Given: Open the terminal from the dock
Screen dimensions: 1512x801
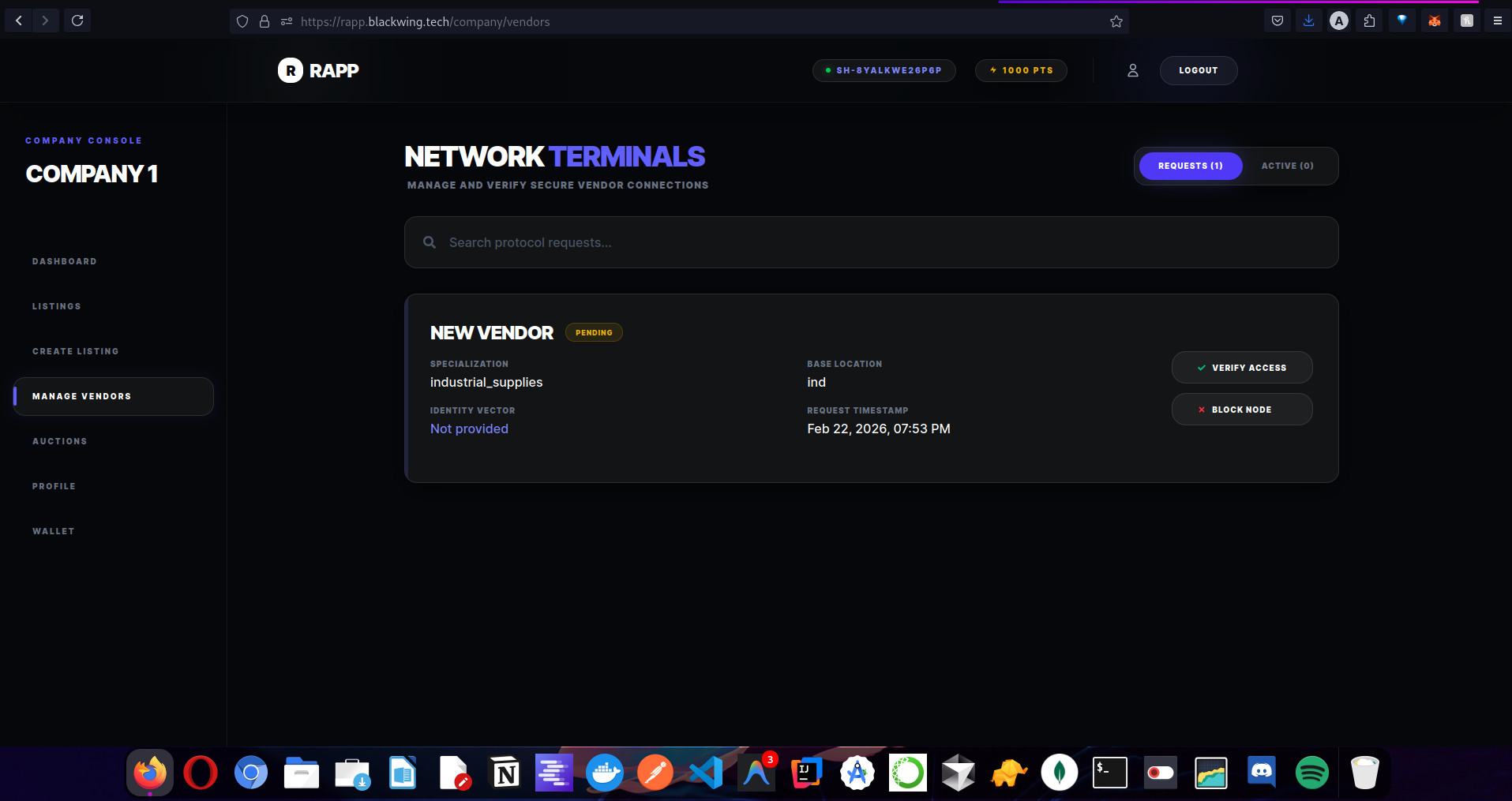Looking at the screenshot, I should (1110, 773).
